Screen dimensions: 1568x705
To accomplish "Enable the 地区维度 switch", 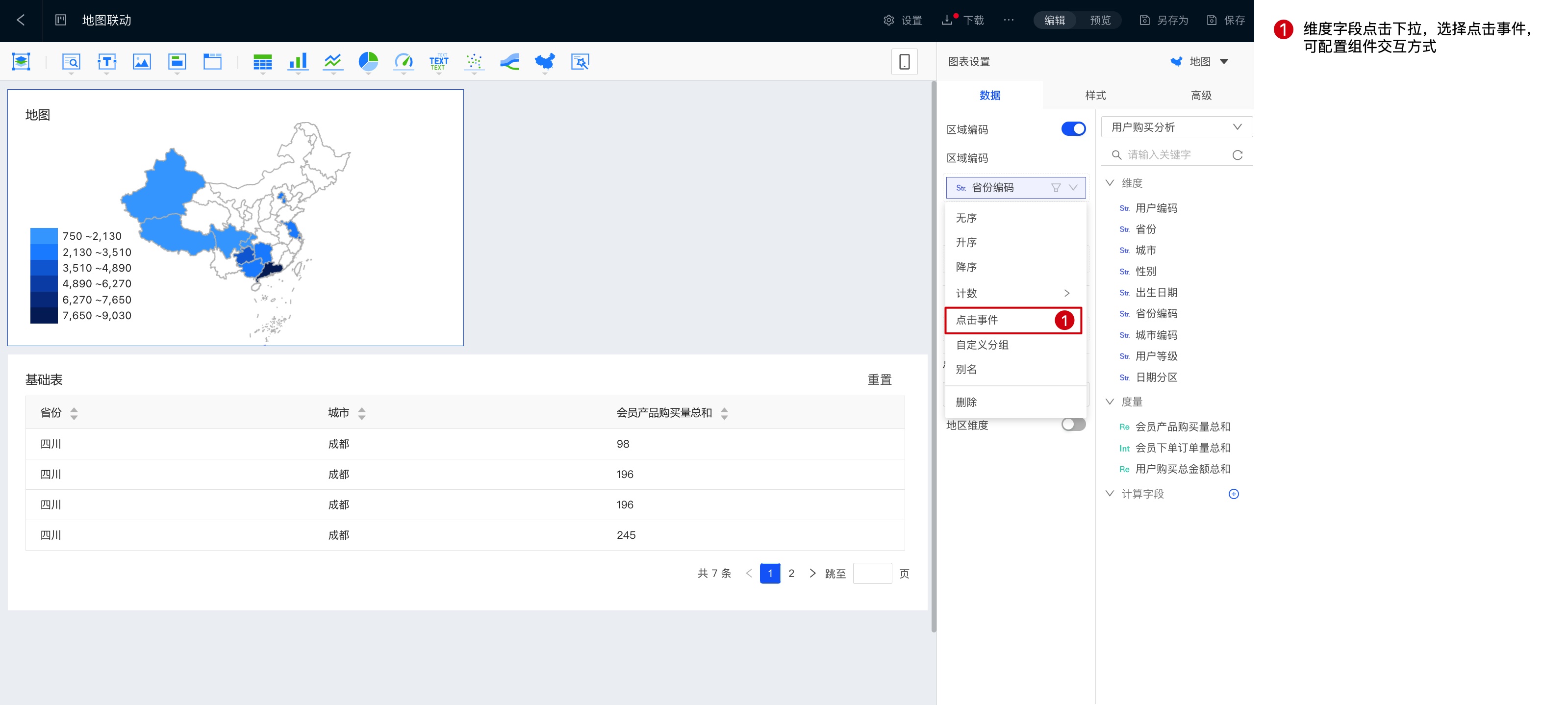I will pyautogui.click(x=1073, y=425).
